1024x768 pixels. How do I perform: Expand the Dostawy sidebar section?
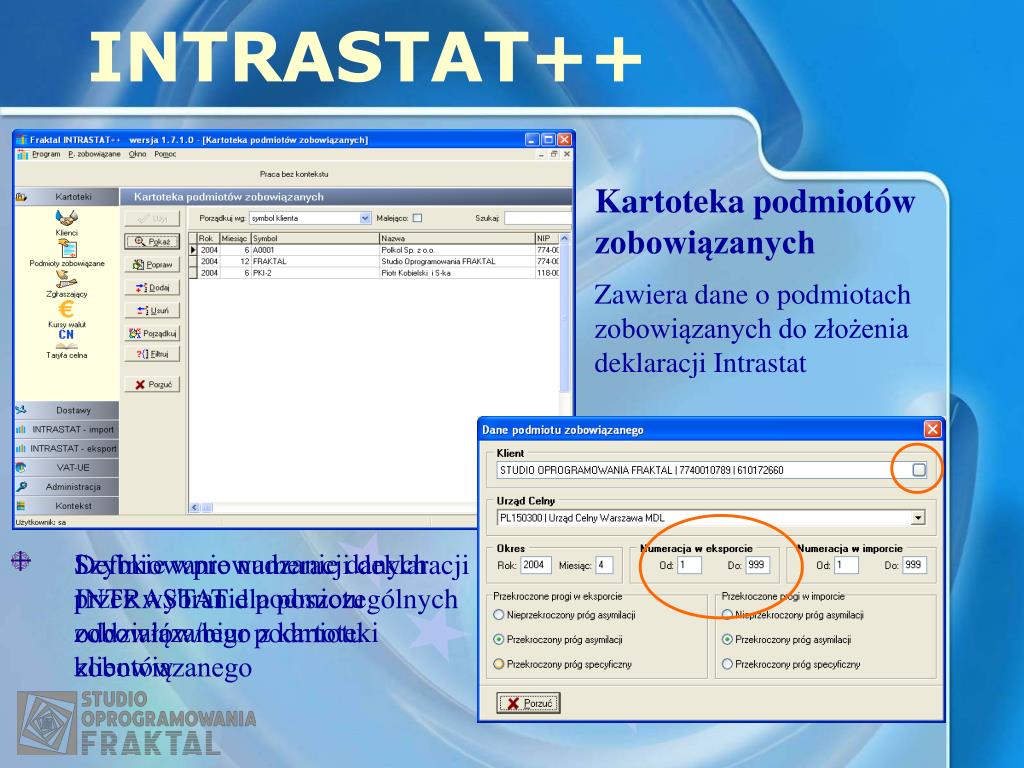pos(67,410)
